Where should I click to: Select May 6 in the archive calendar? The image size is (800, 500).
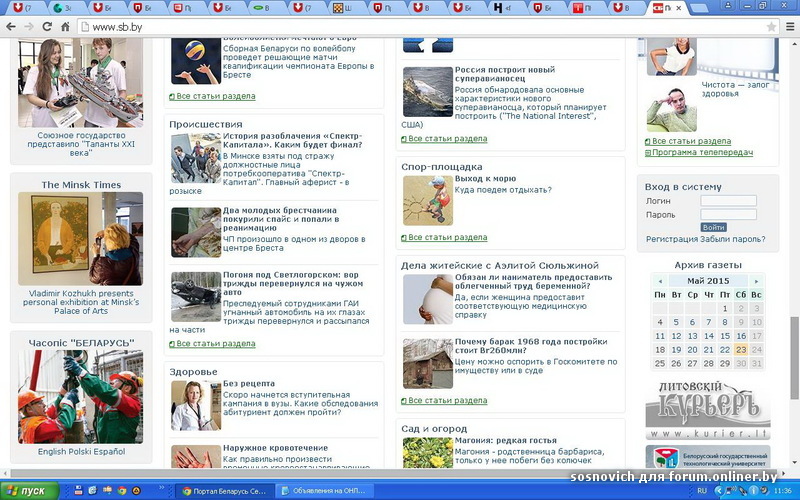tap(692, 322)
